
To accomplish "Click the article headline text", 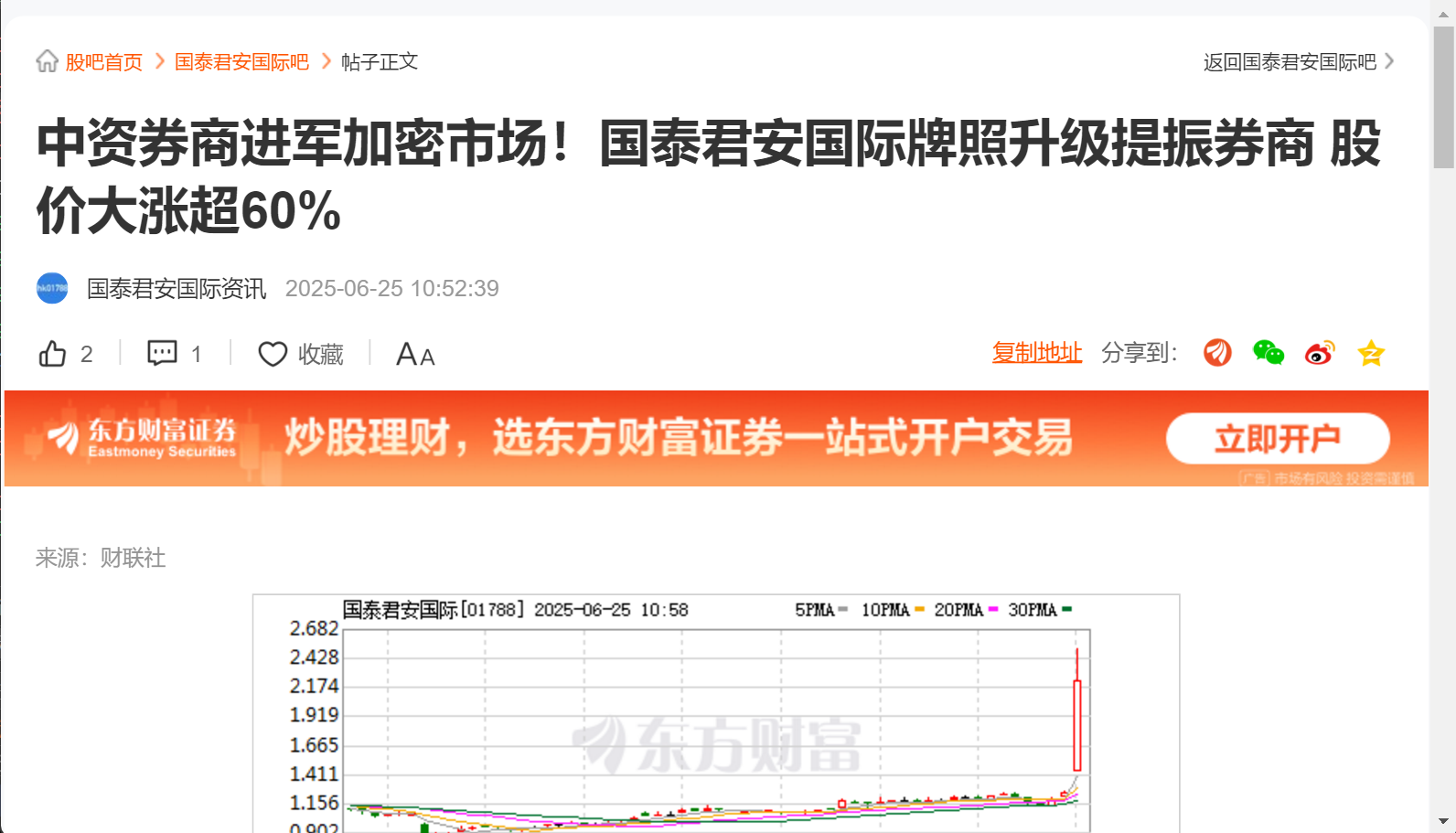I will tap(709, 176).
